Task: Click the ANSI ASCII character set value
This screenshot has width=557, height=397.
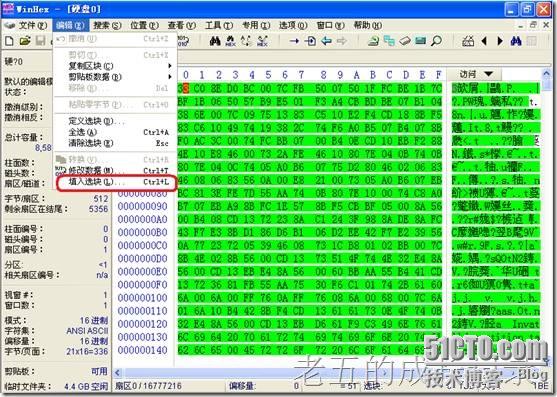Action: (x=87, y=331)
